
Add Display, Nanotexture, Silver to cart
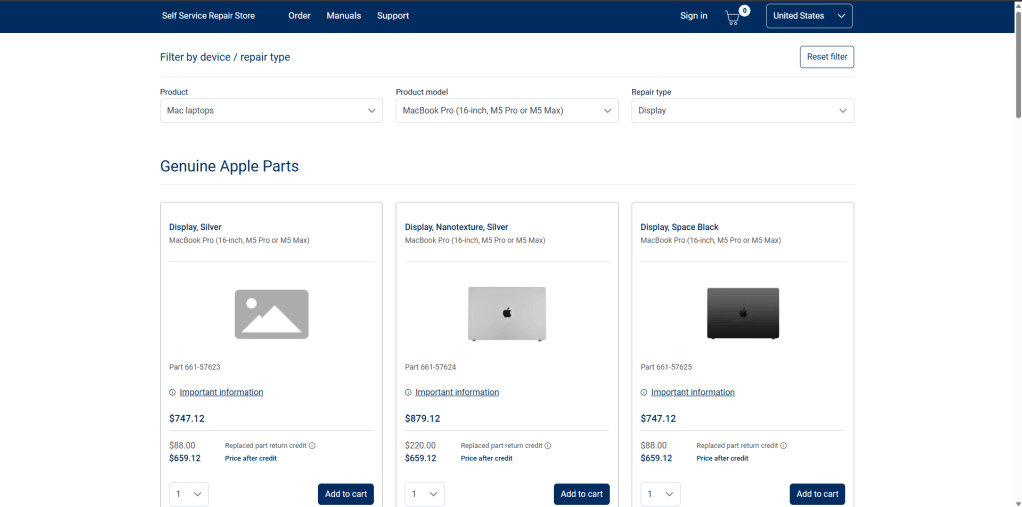[x=582, y=494]
